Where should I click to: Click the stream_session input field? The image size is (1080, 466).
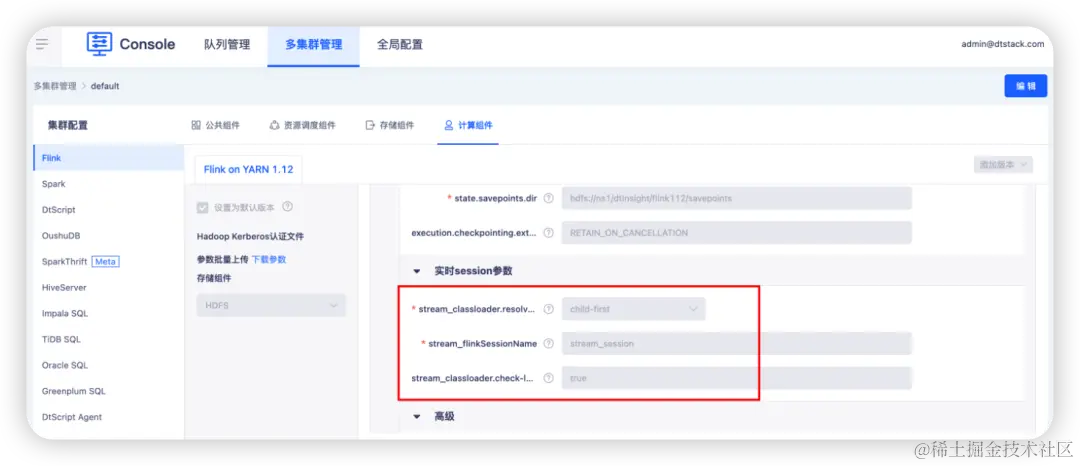click(737, 343)
